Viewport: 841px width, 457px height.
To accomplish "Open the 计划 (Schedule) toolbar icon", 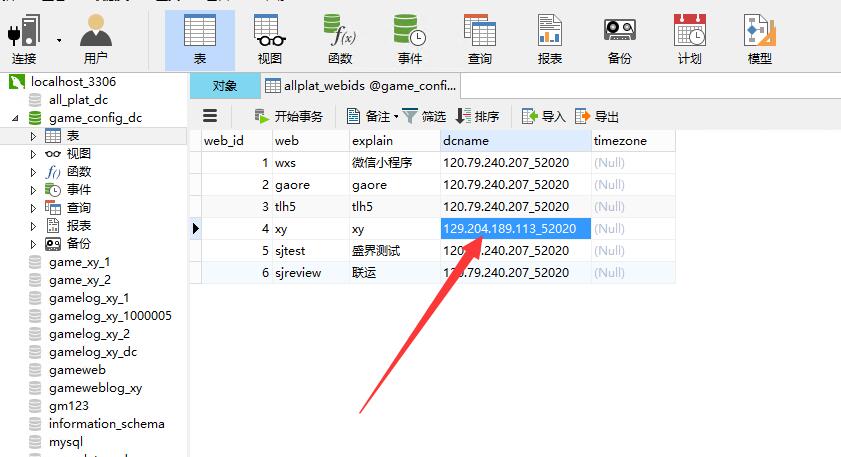I will coord(689,38).
